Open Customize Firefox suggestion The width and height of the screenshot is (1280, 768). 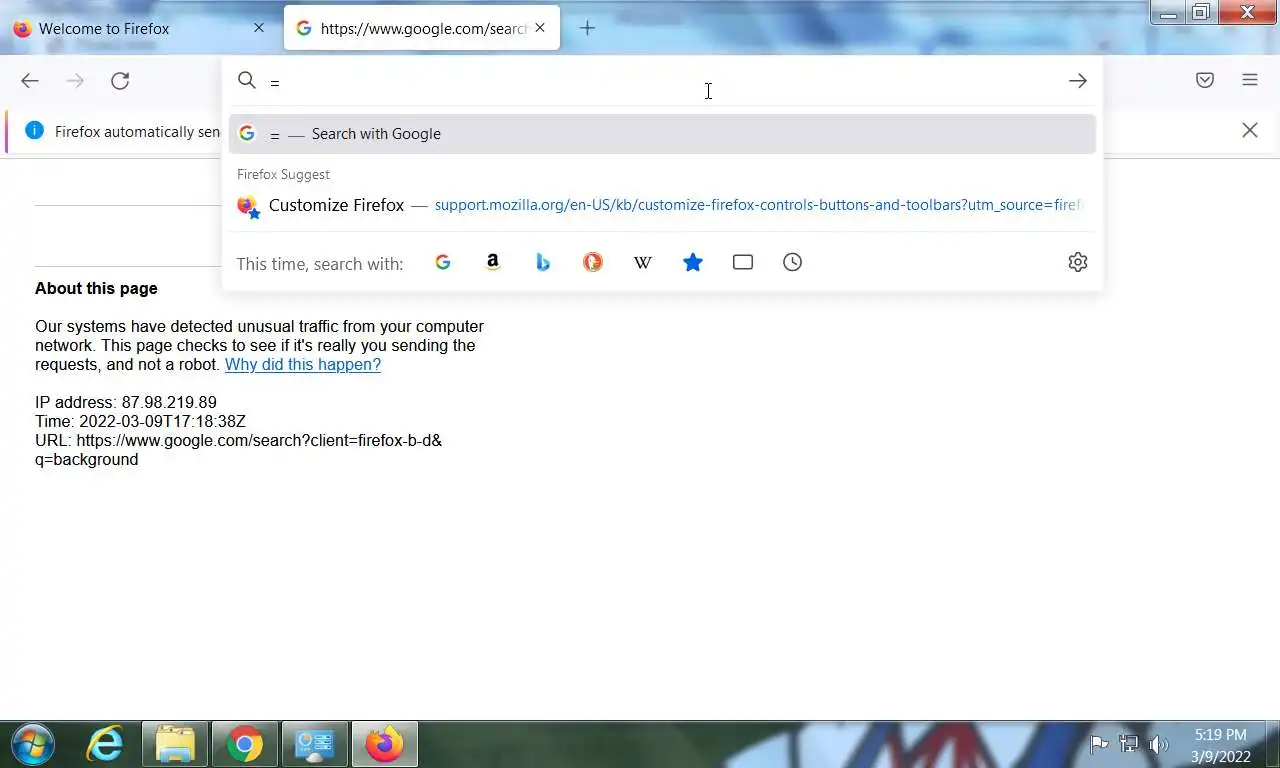[x=662, y=205]
